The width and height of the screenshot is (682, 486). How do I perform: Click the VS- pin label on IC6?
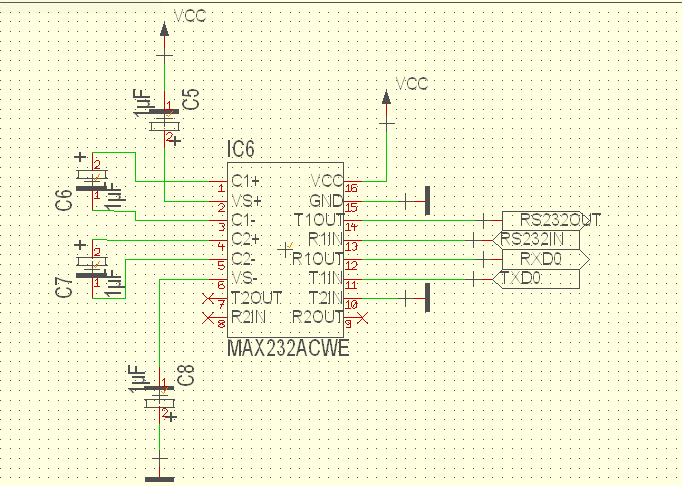coord(244,278)
